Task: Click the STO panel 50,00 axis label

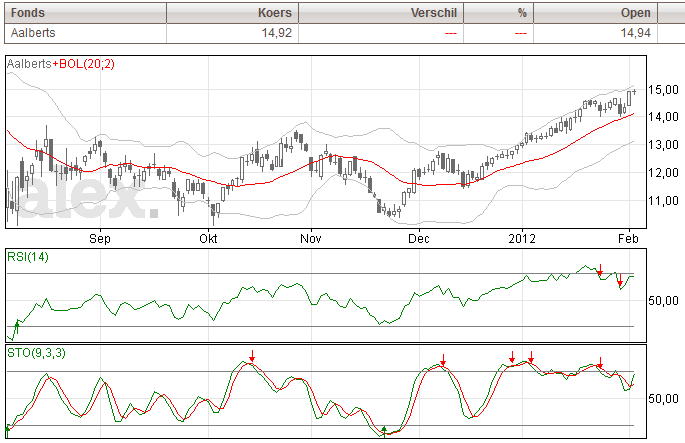Action: (663, 399)
